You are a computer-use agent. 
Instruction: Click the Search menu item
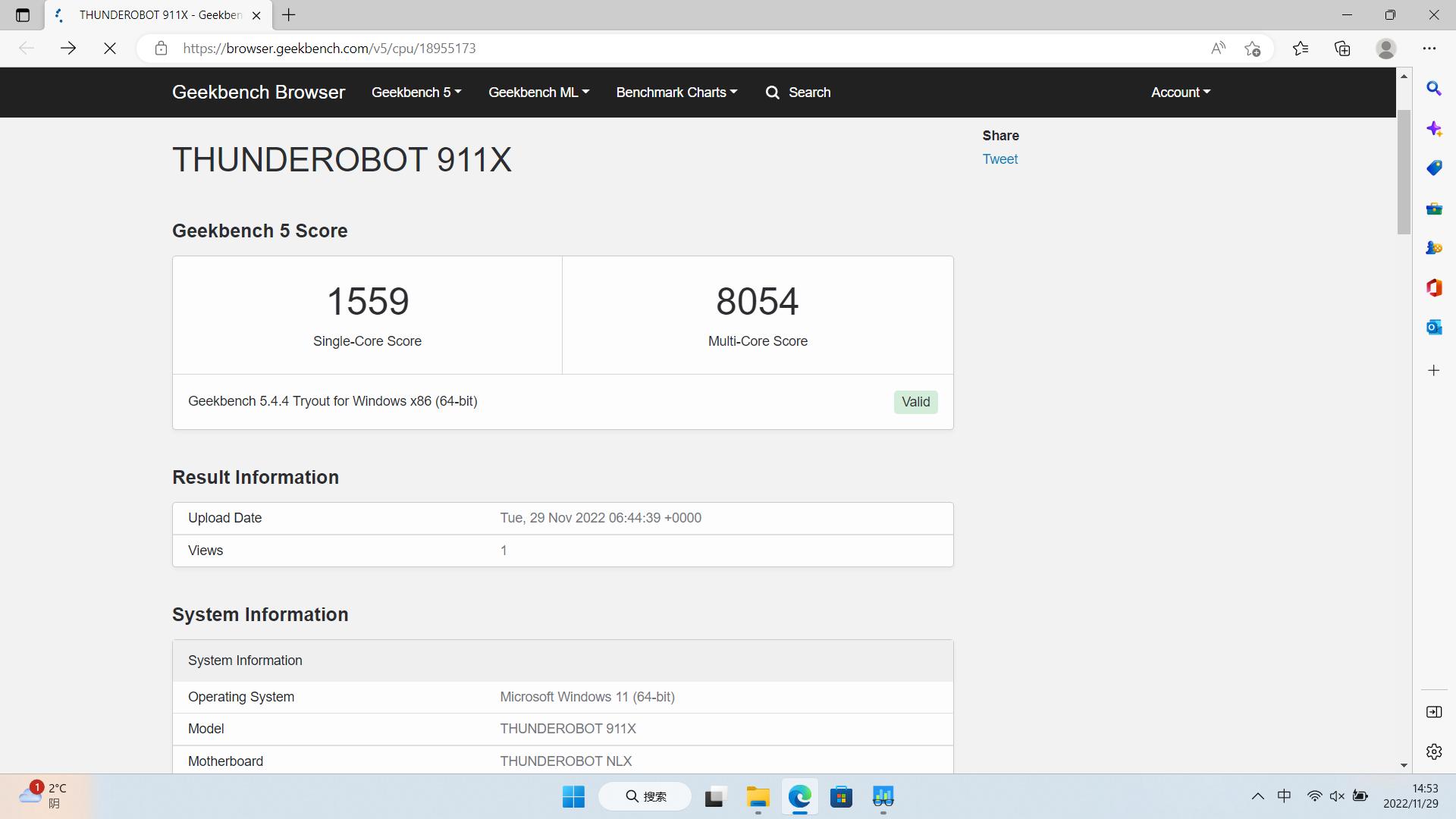(x=799, y=93)
